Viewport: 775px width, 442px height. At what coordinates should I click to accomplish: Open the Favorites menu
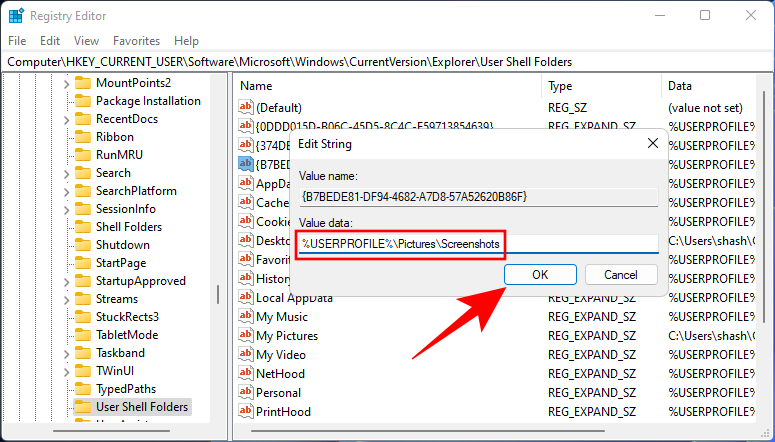[x=136, y=41]
